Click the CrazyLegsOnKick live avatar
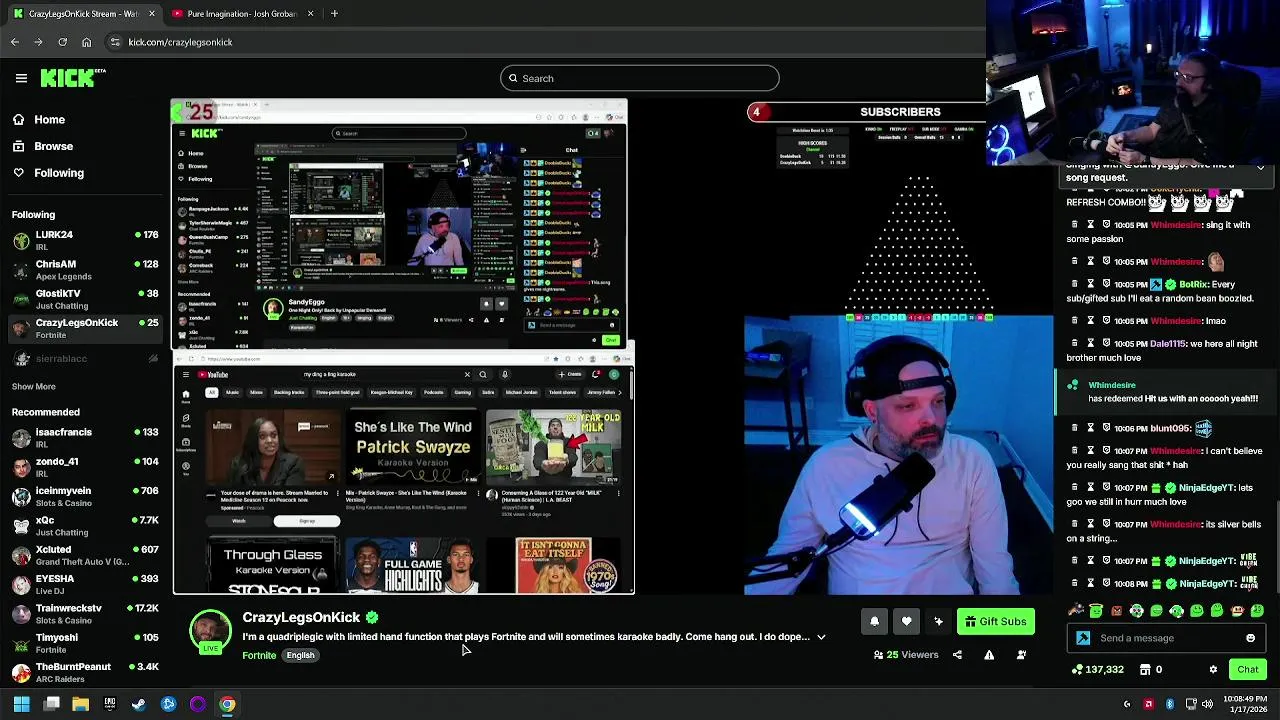1280x720 pixels. (210, 632)
